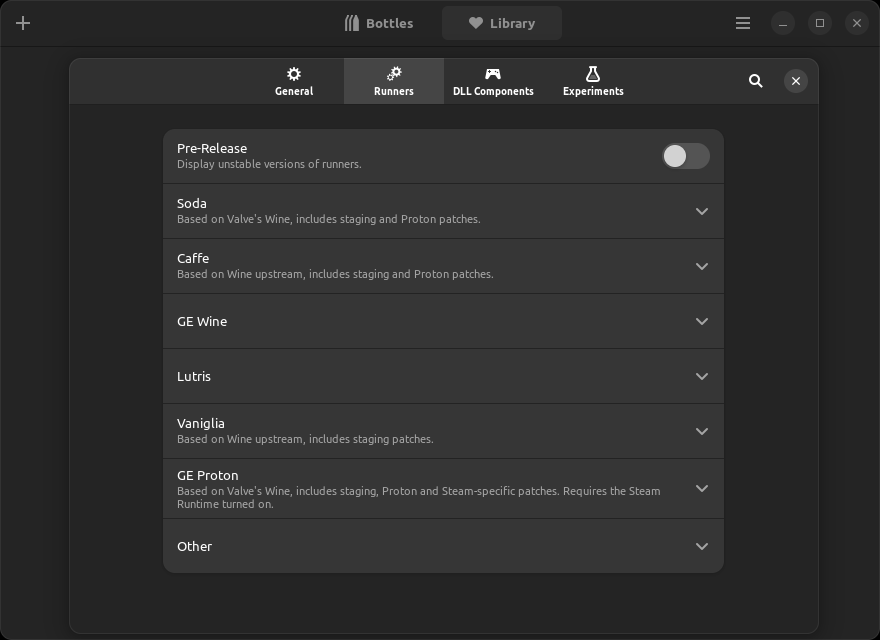This screenshot has width=880, height=640.
Task: Expand the Vaniglia runner section
Action: point(701,431)
